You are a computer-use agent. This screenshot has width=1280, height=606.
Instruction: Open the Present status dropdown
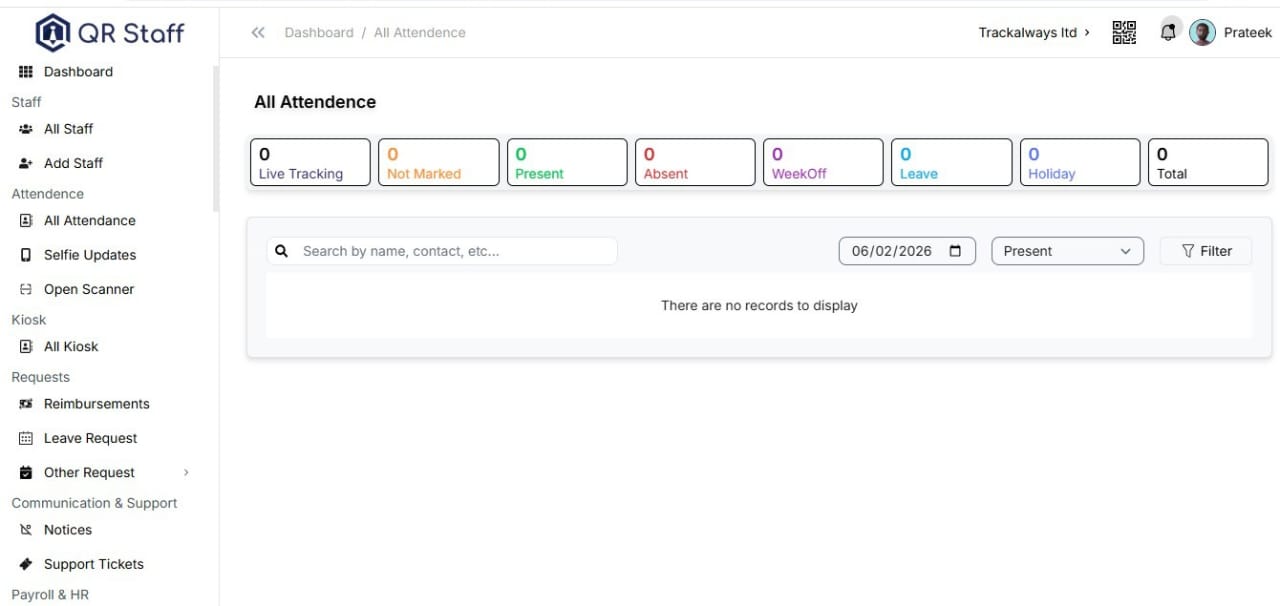1067,251
